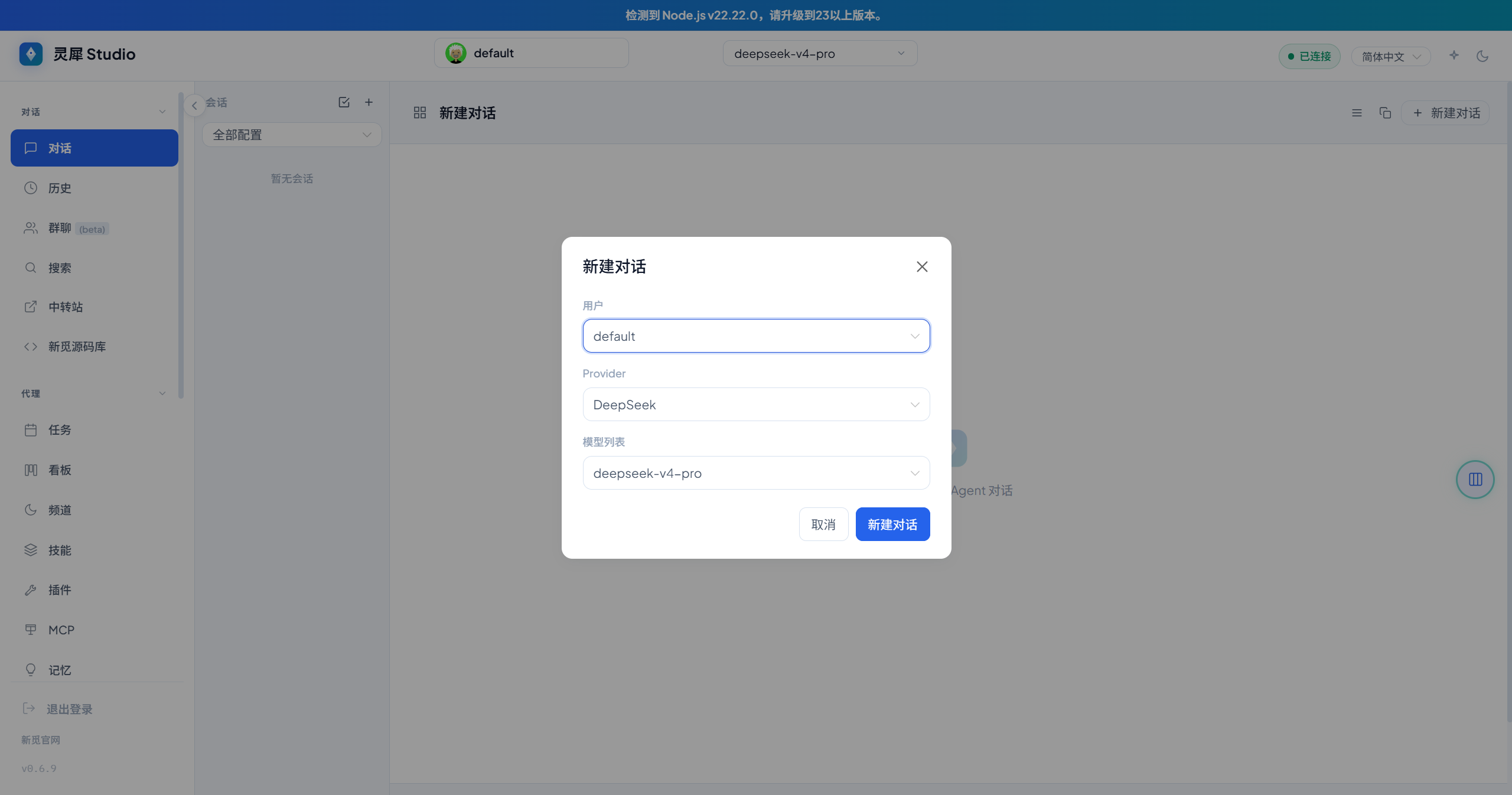Viewport: 1512px width, 795px height.
Task: Add a session with the plus icon
Action: [x=369, y=102]
